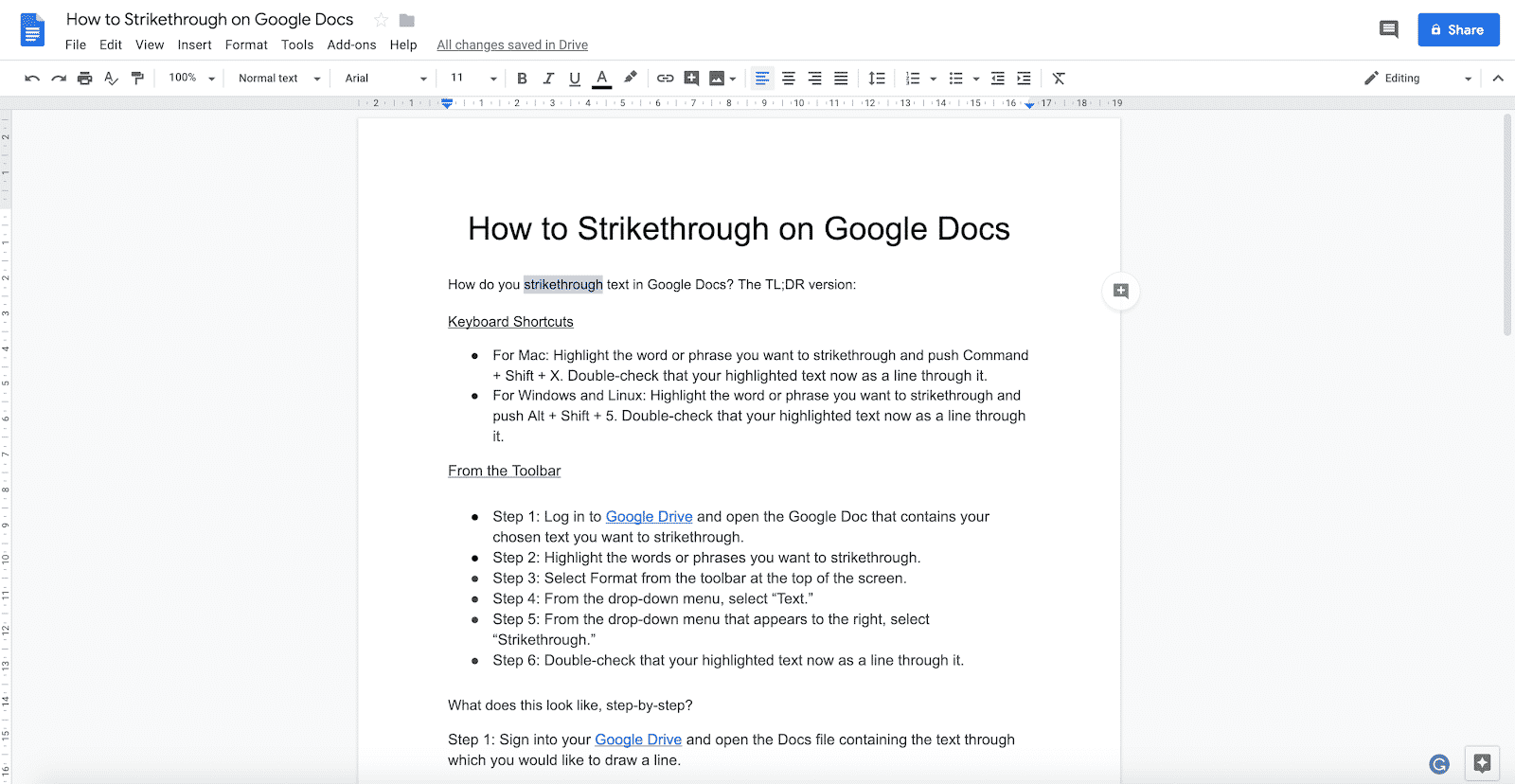
Task: Click the Grammarly icon at bottom right
Action: pos(1439,764)
